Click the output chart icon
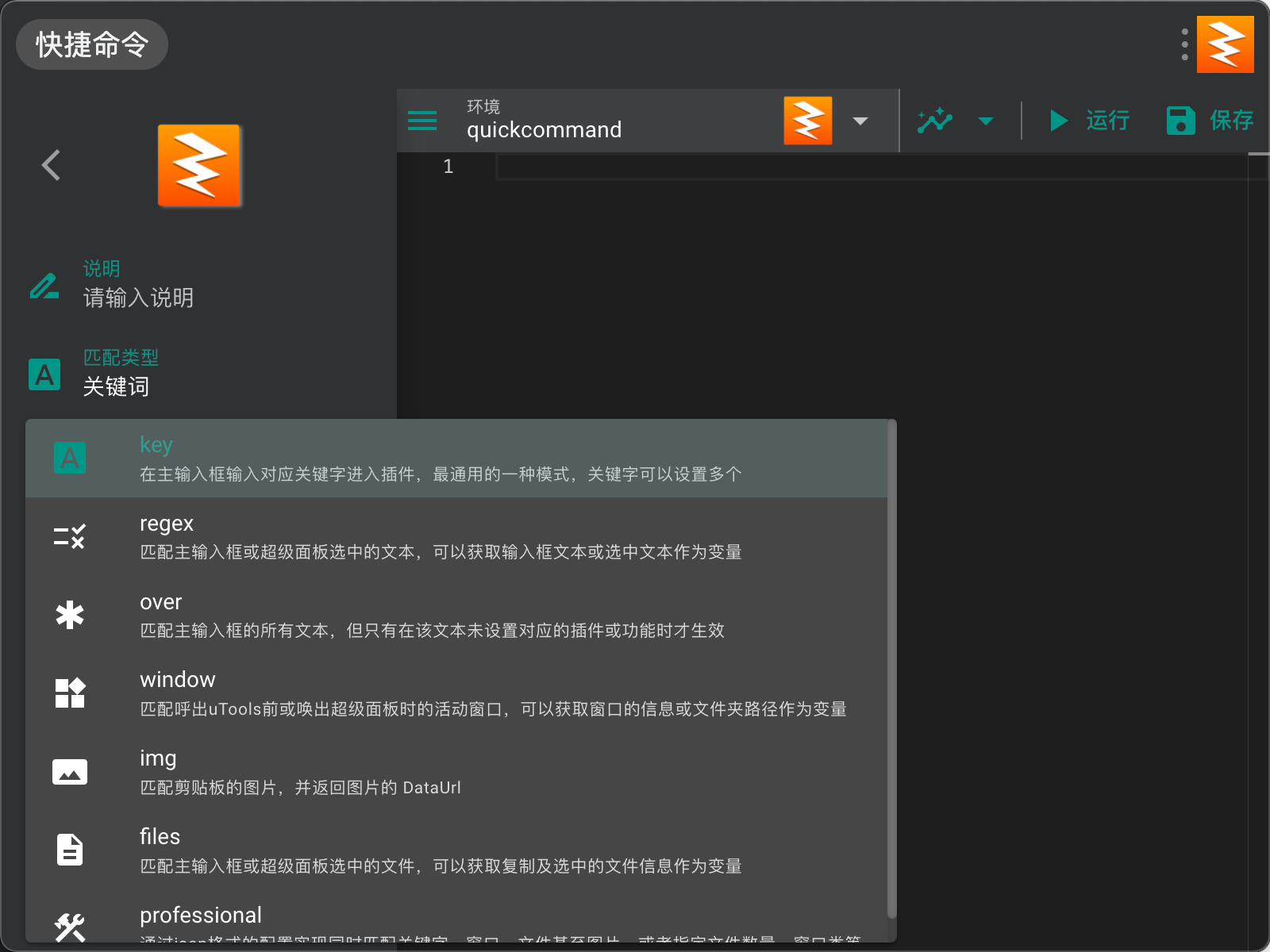 (936, 121)
